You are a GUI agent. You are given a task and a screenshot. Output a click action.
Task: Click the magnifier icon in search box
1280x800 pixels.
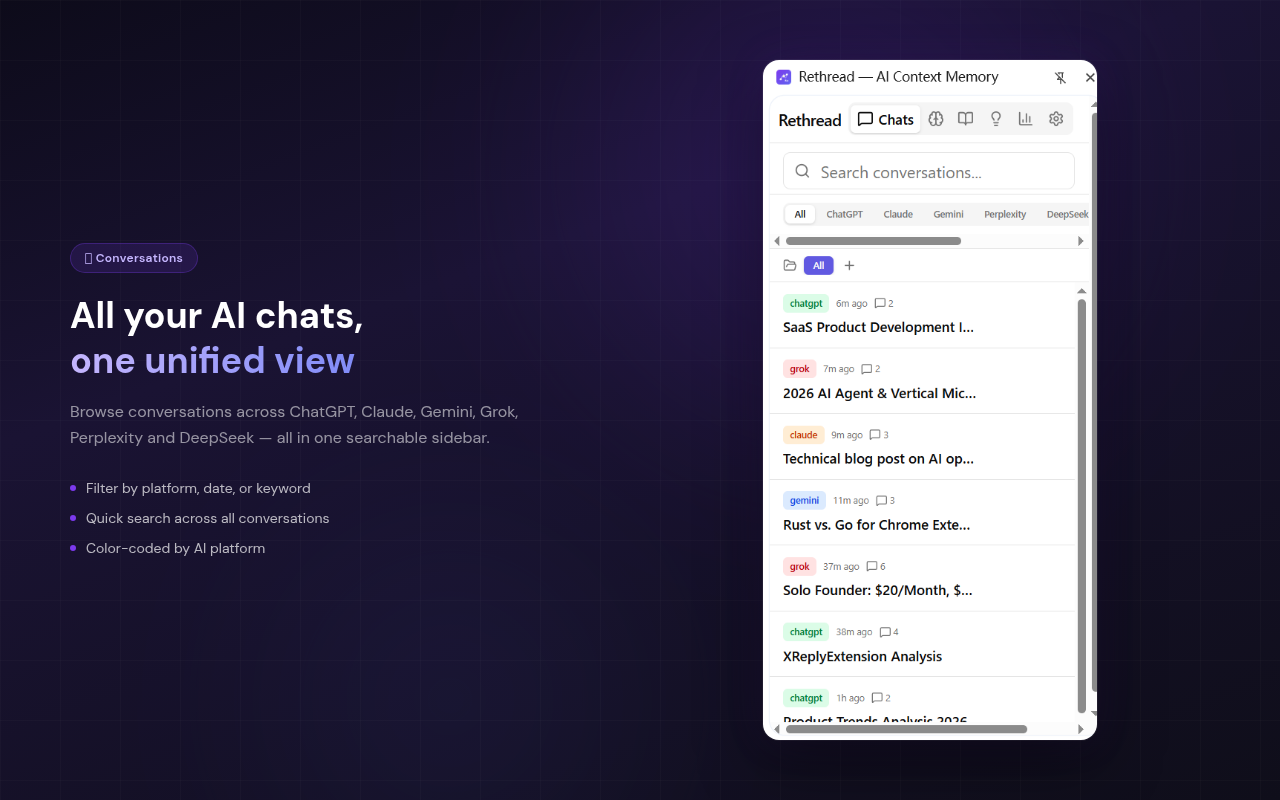[802, 171]
